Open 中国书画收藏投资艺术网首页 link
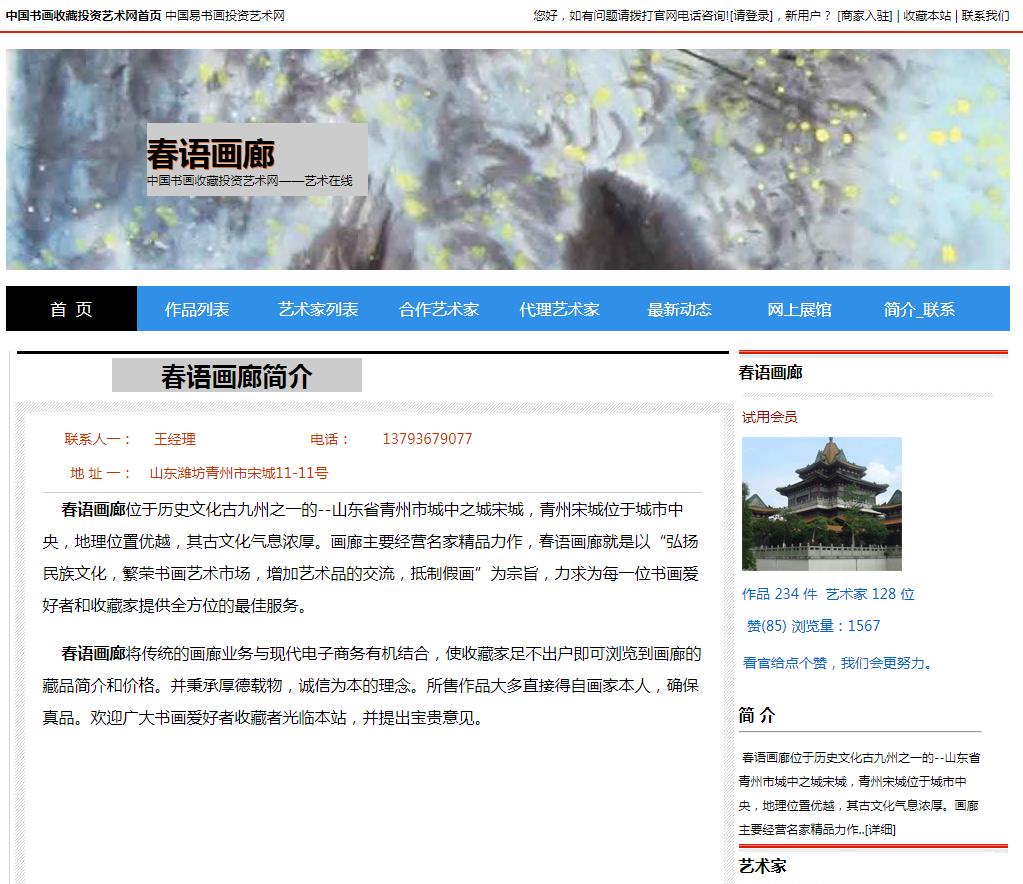The image size is (1023, 884). 84,16
